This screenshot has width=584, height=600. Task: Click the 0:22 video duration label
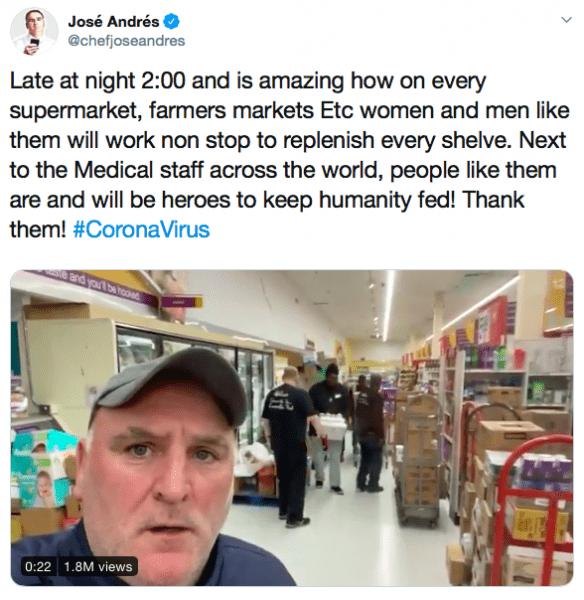point(38,566)
